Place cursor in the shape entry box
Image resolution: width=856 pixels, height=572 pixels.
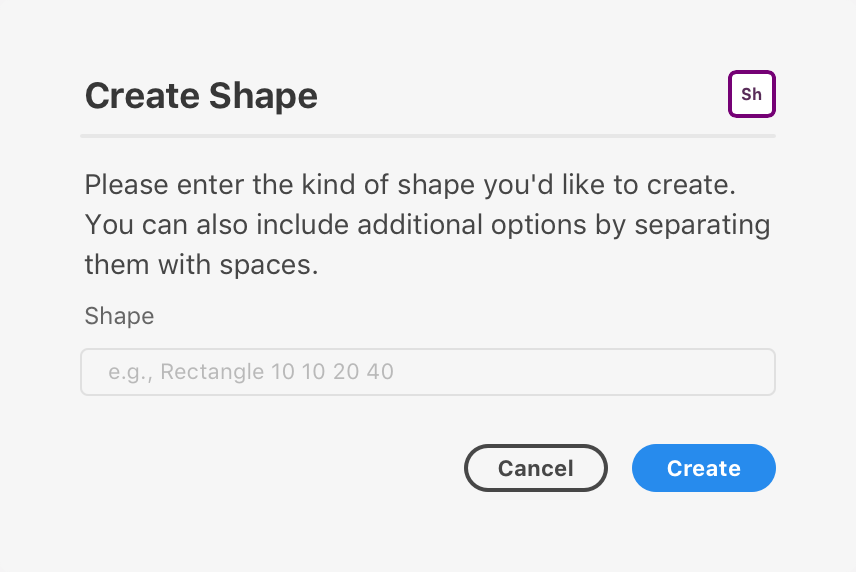tap(428, 372)
